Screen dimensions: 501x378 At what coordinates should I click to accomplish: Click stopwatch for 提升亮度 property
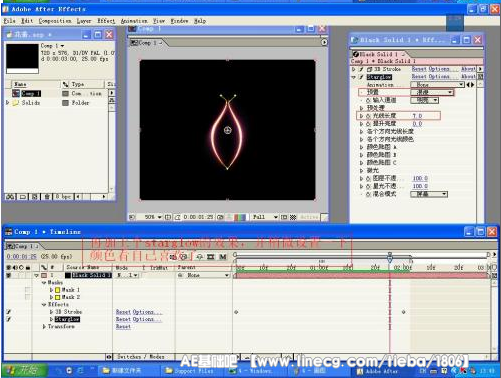[369, 124]
